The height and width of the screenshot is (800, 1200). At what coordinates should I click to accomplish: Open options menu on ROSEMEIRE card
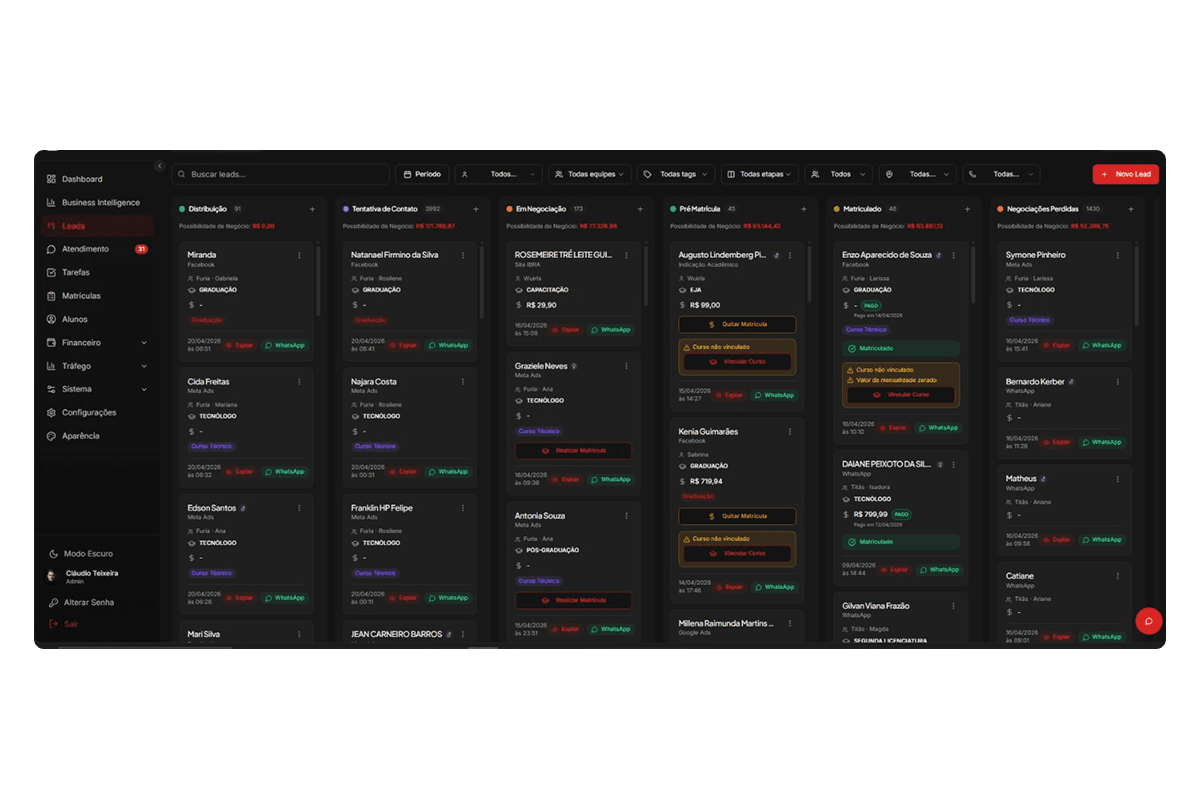(626, 255)
